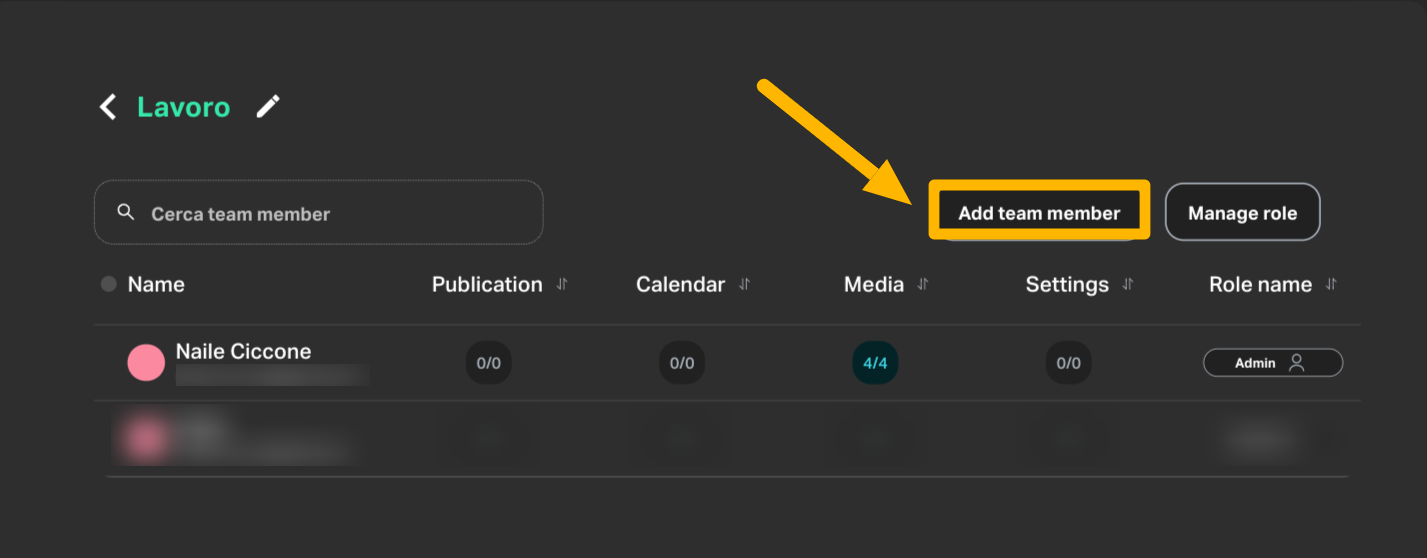The width and height of the screenshot is (1427, 558).
Task: Select the Naile Ciccone name text
Action: click(243, 351)
